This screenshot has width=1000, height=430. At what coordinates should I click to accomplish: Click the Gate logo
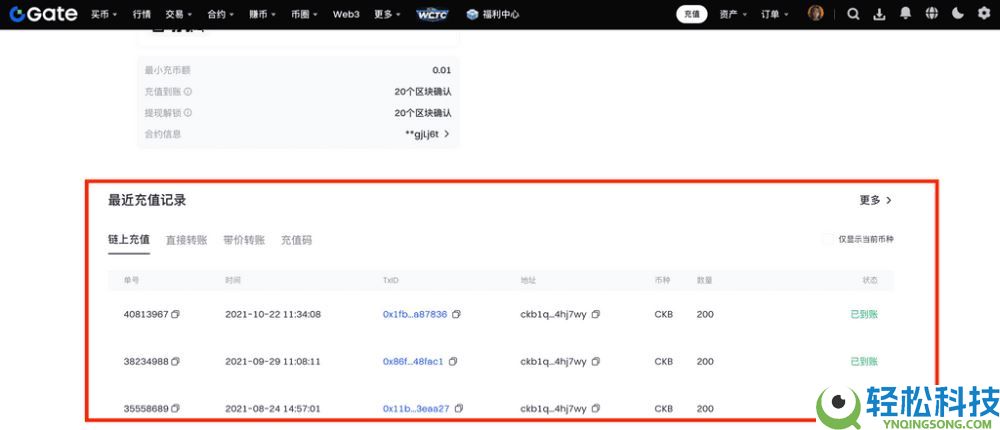(x=43, y=14)
